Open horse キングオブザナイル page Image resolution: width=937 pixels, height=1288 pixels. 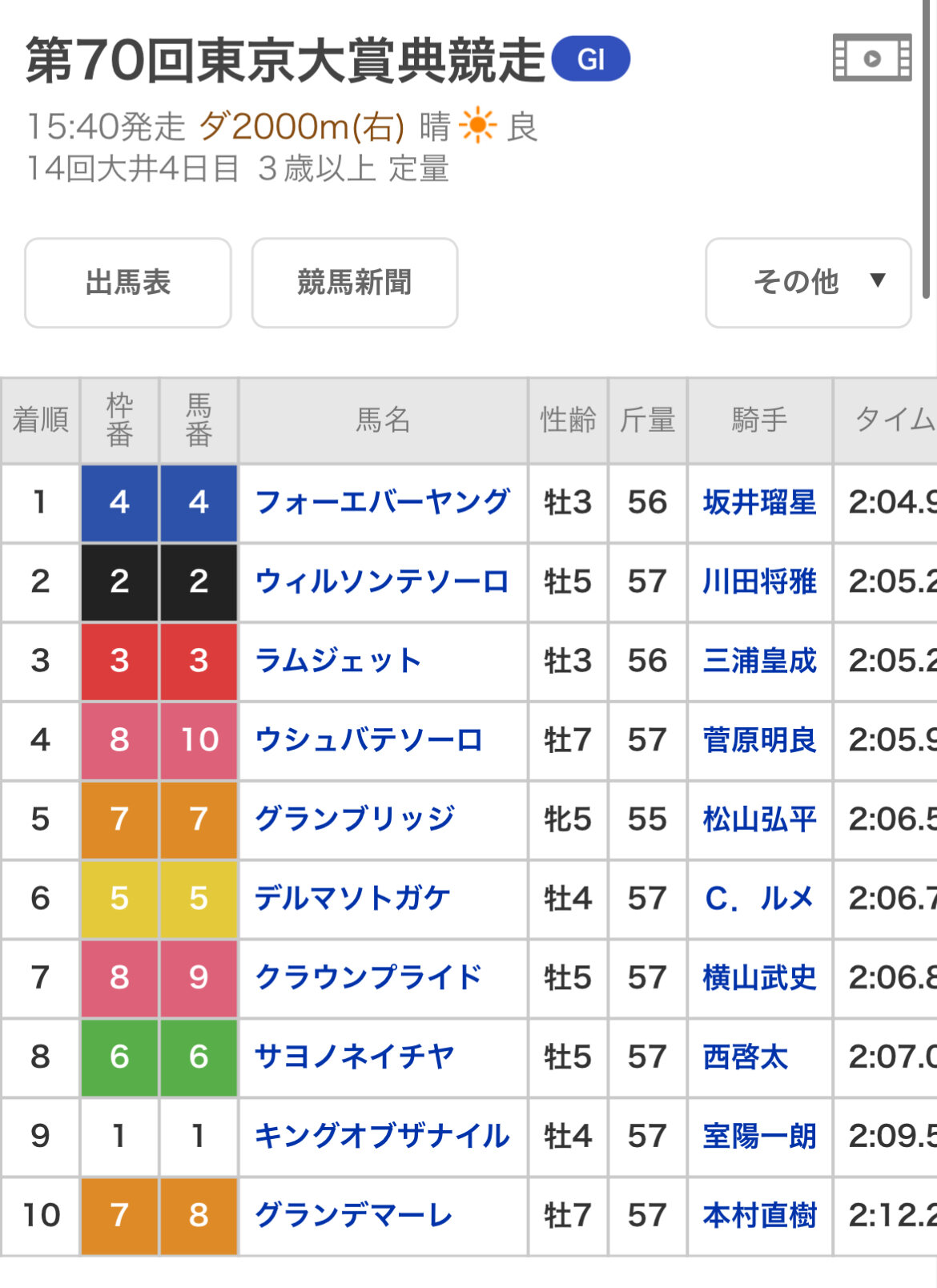pyautogui.click(x=381, y=1136)
